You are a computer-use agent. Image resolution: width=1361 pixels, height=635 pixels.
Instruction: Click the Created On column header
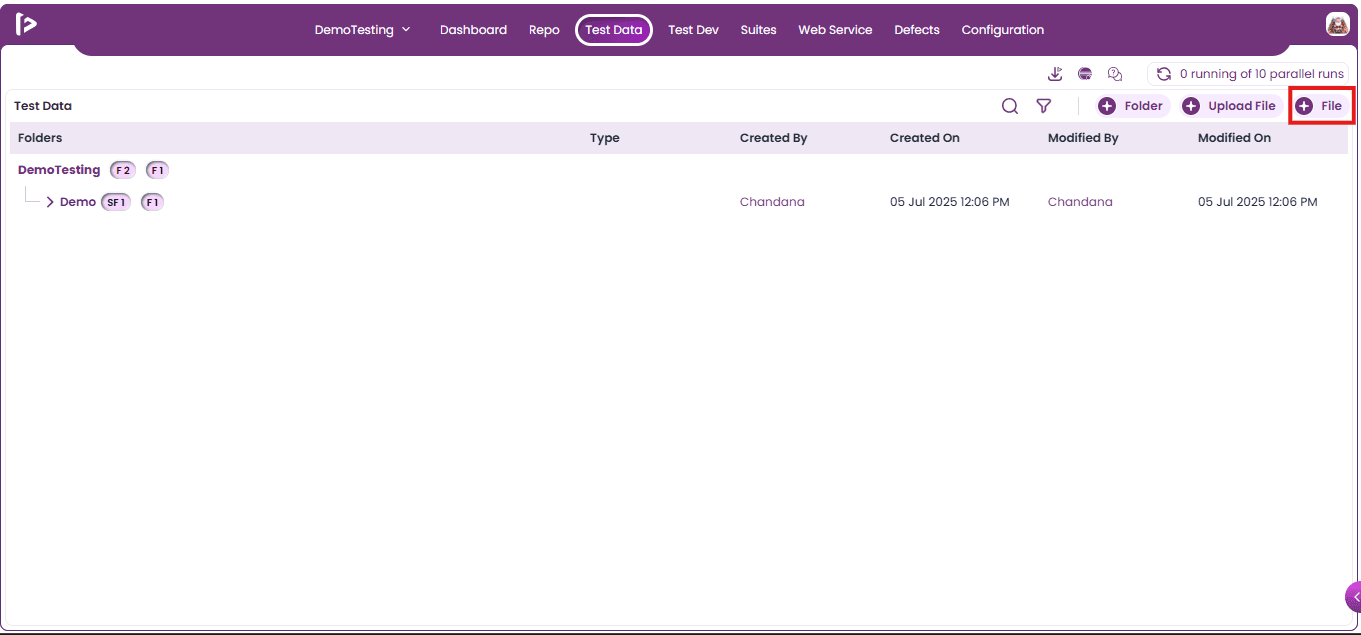coord(925,138)
